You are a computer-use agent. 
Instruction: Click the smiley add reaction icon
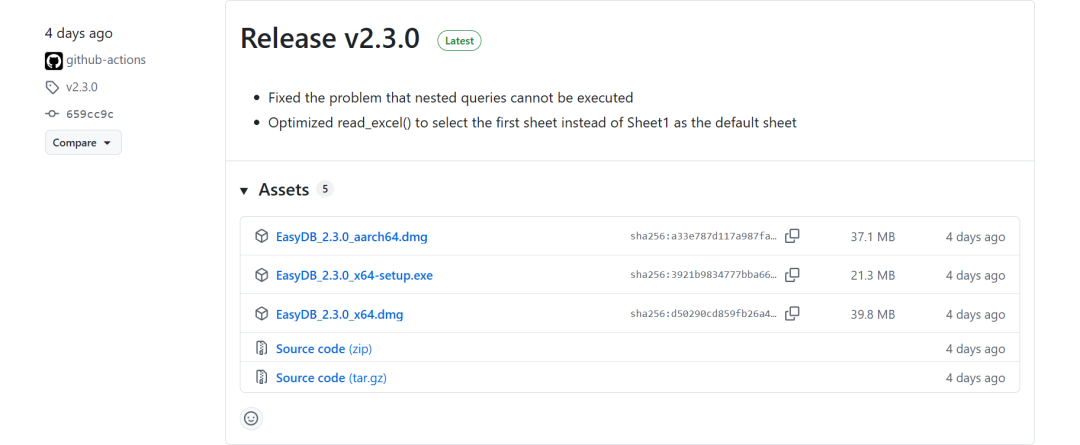tap(251, 418)
